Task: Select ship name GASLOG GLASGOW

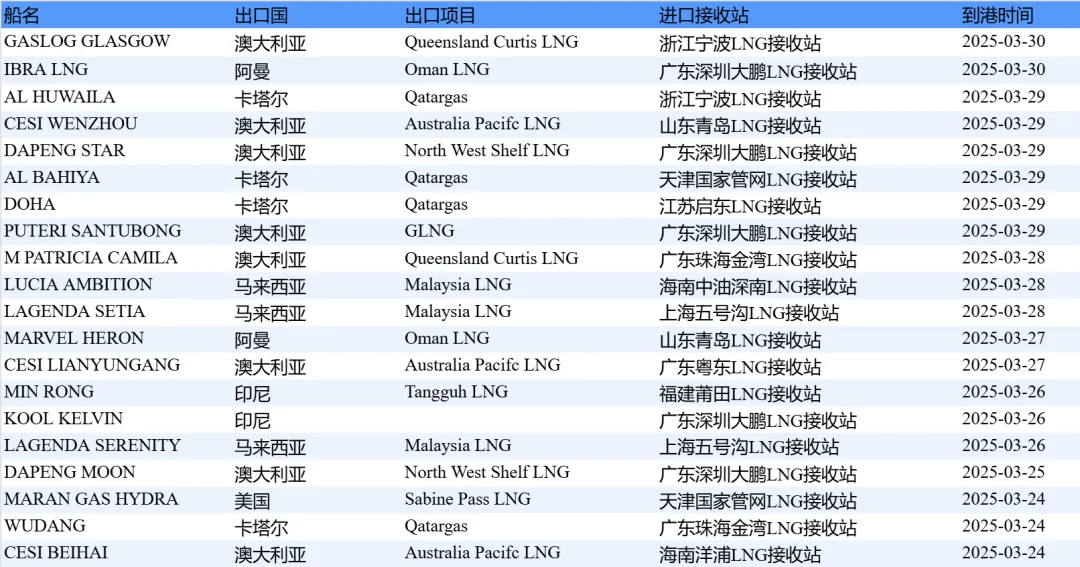Action: coord(87,41)
